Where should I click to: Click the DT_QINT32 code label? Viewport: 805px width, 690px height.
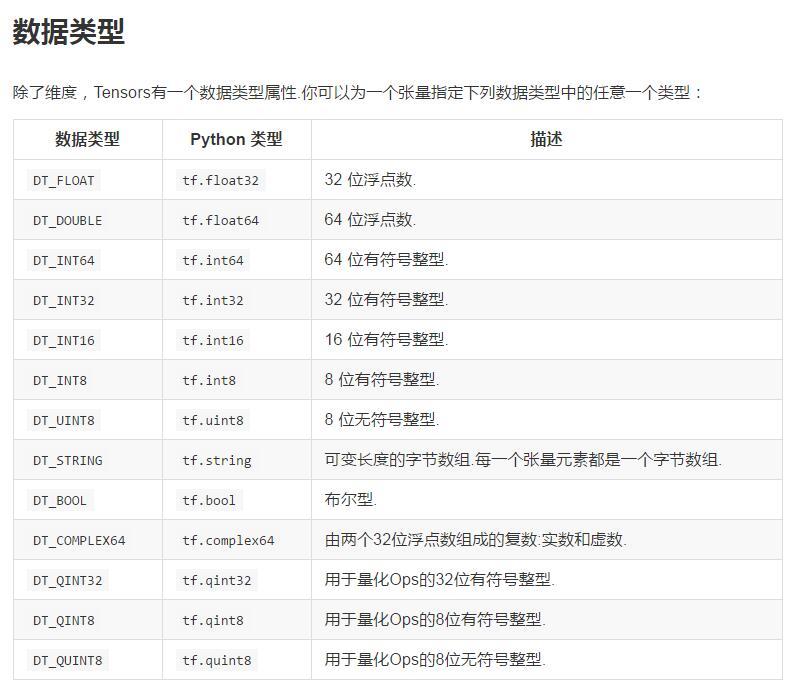point(68,580)
